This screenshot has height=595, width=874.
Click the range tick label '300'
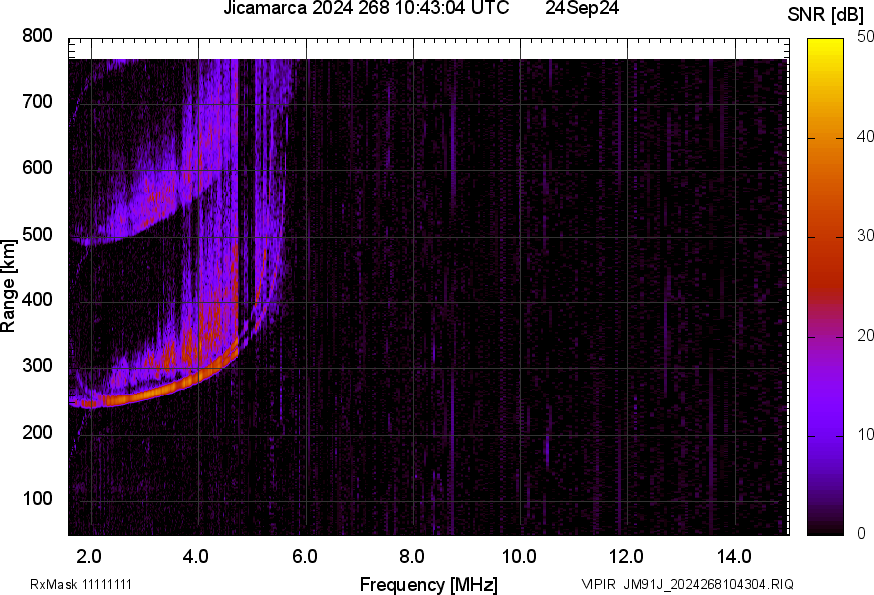(x=37, y=366)
